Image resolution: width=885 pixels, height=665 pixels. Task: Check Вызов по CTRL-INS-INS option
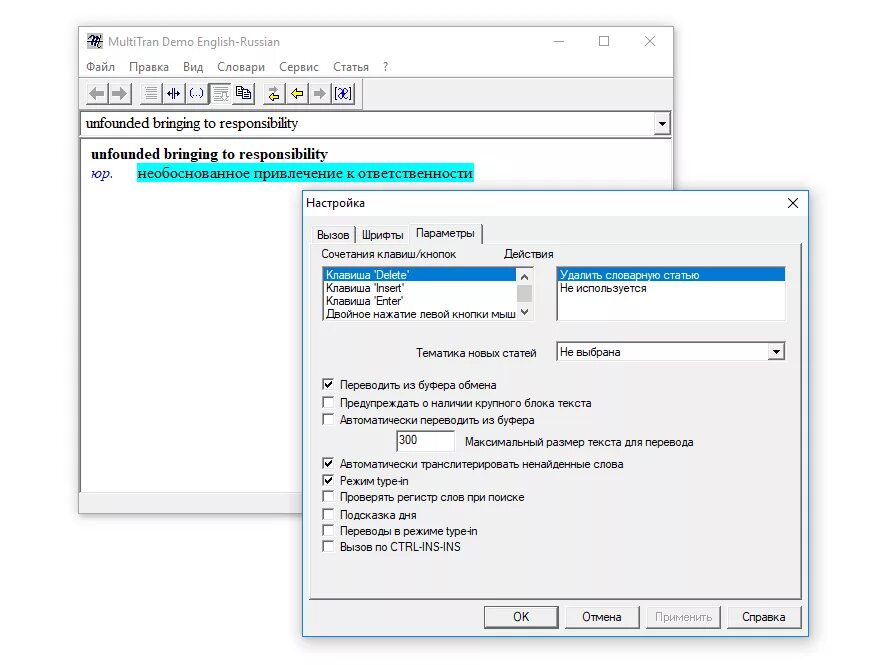328,546
